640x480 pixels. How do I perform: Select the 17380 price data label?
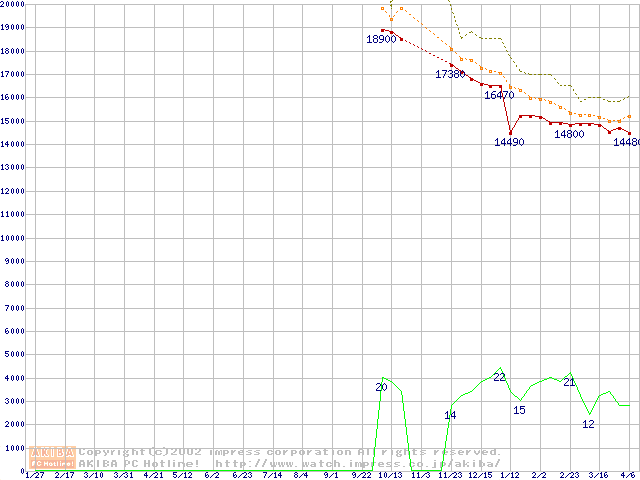pyautogui.click(x=450, y=74)
